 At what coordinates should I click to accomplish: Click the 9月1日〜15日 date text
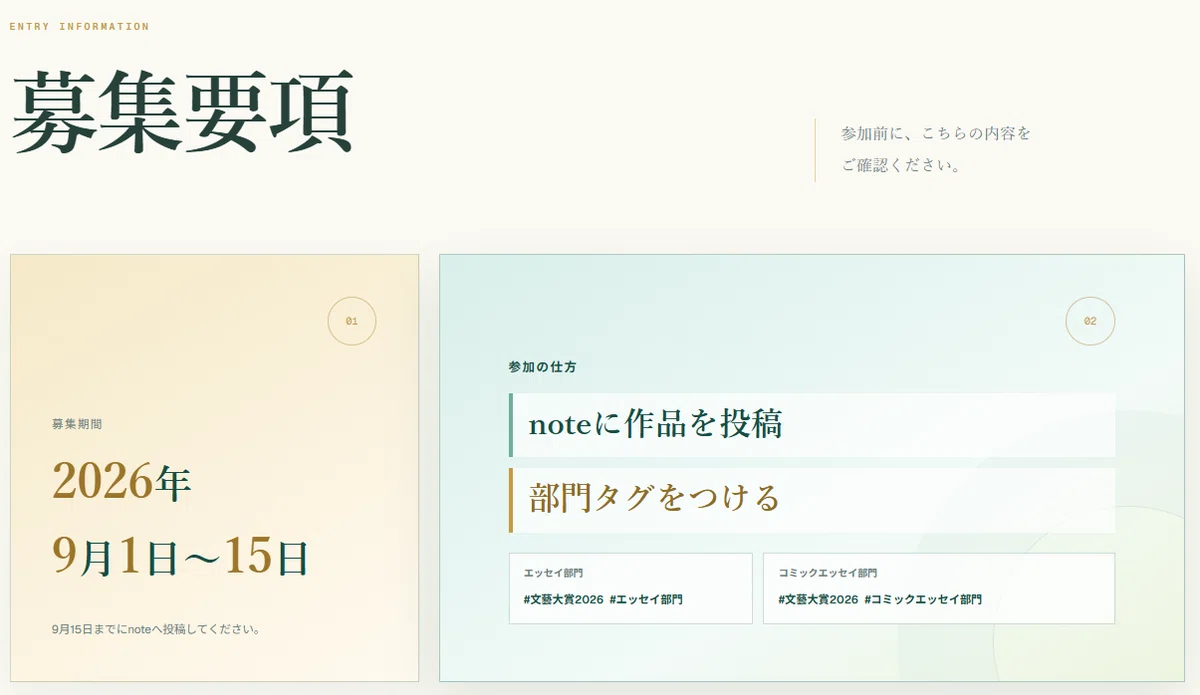coord(180,556)
